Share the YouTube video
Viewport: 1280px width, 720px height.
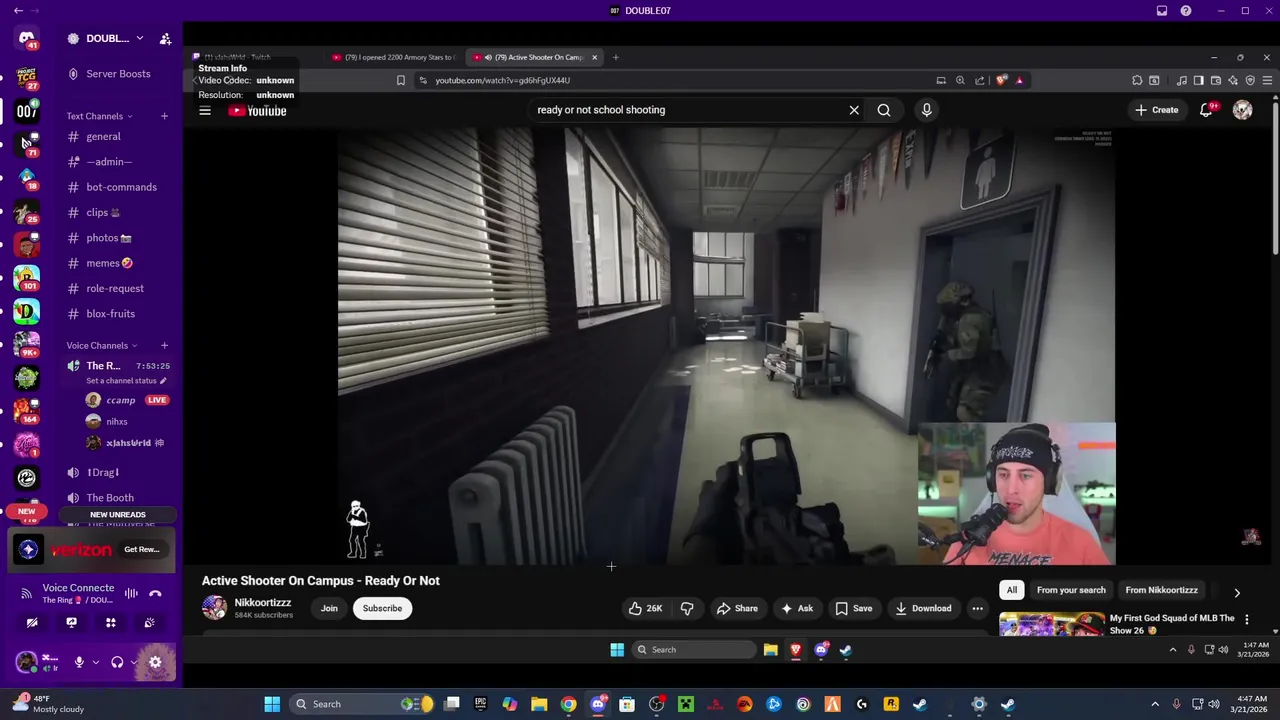[737, 608]
